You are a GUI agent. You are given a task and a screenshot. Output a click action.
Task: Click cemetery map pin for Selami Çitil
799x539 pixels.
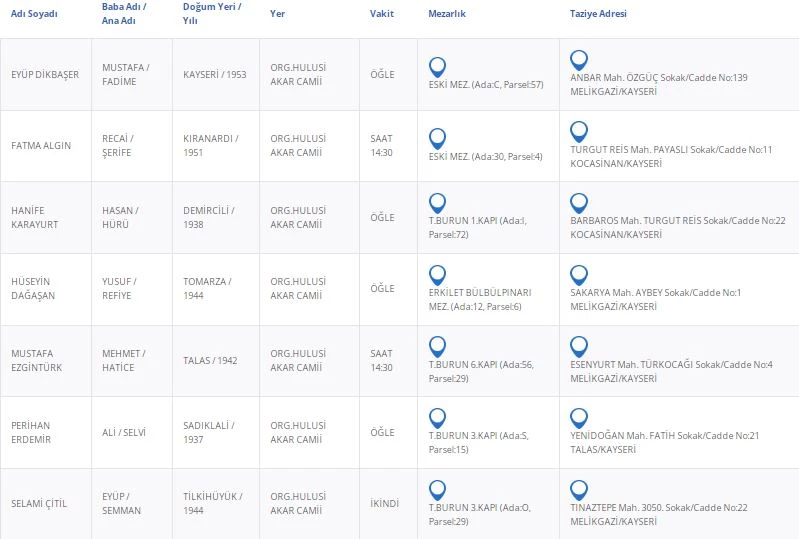click(436, 491)
